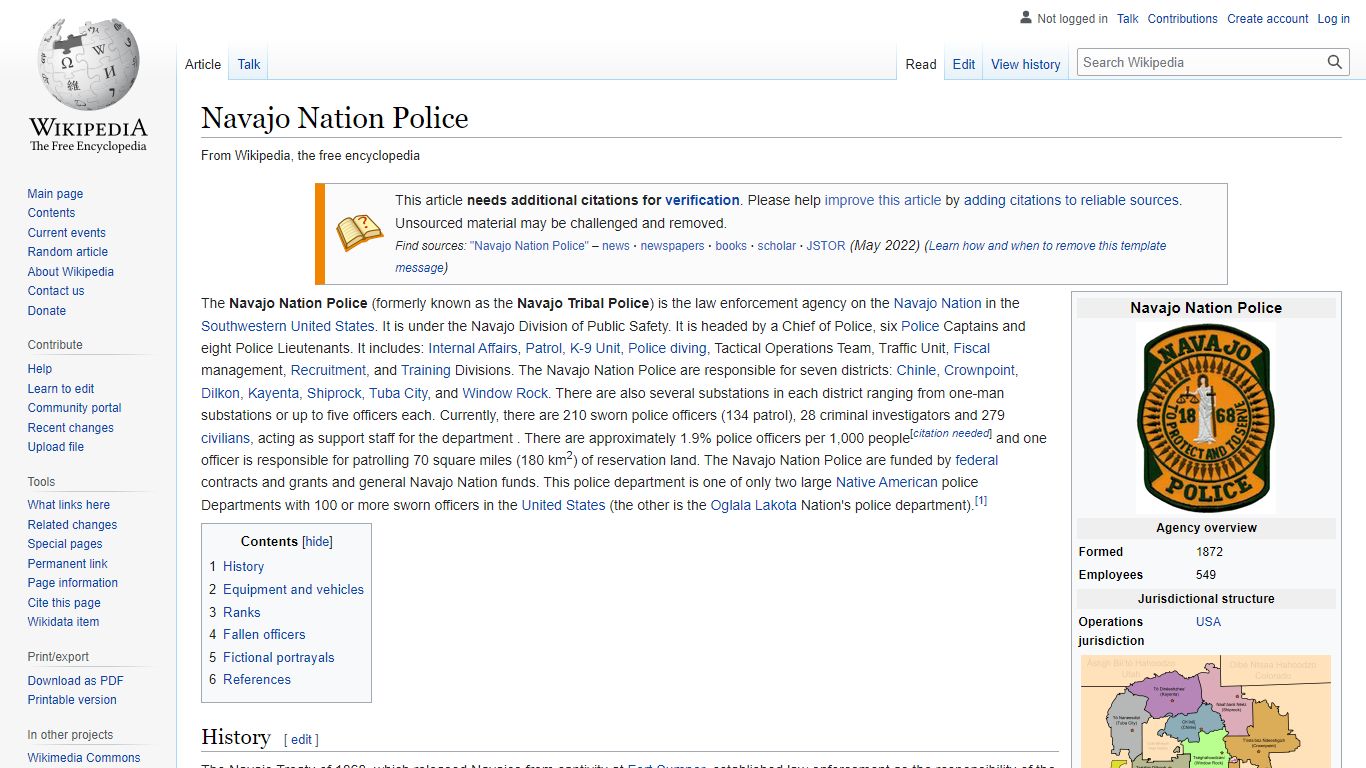Open Special pages link

click(x=65, y=544)
